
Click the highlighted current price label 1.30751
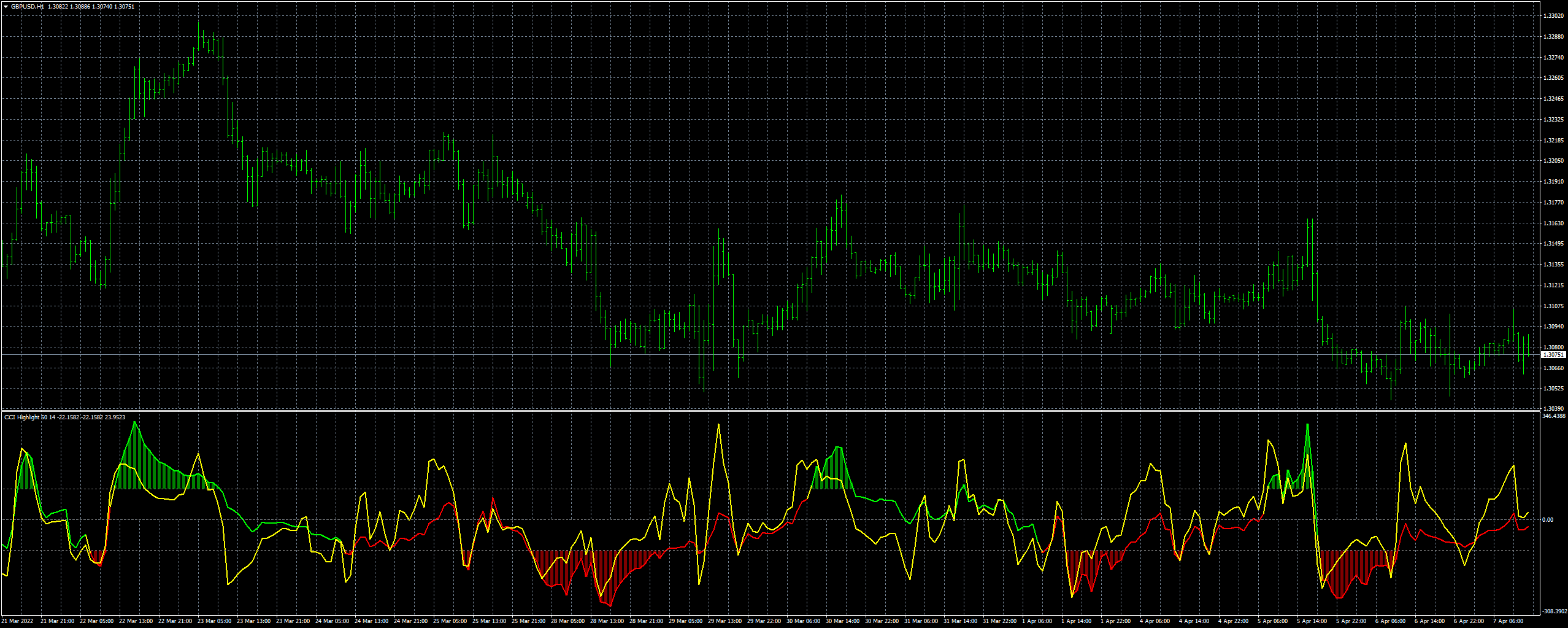1553,355
